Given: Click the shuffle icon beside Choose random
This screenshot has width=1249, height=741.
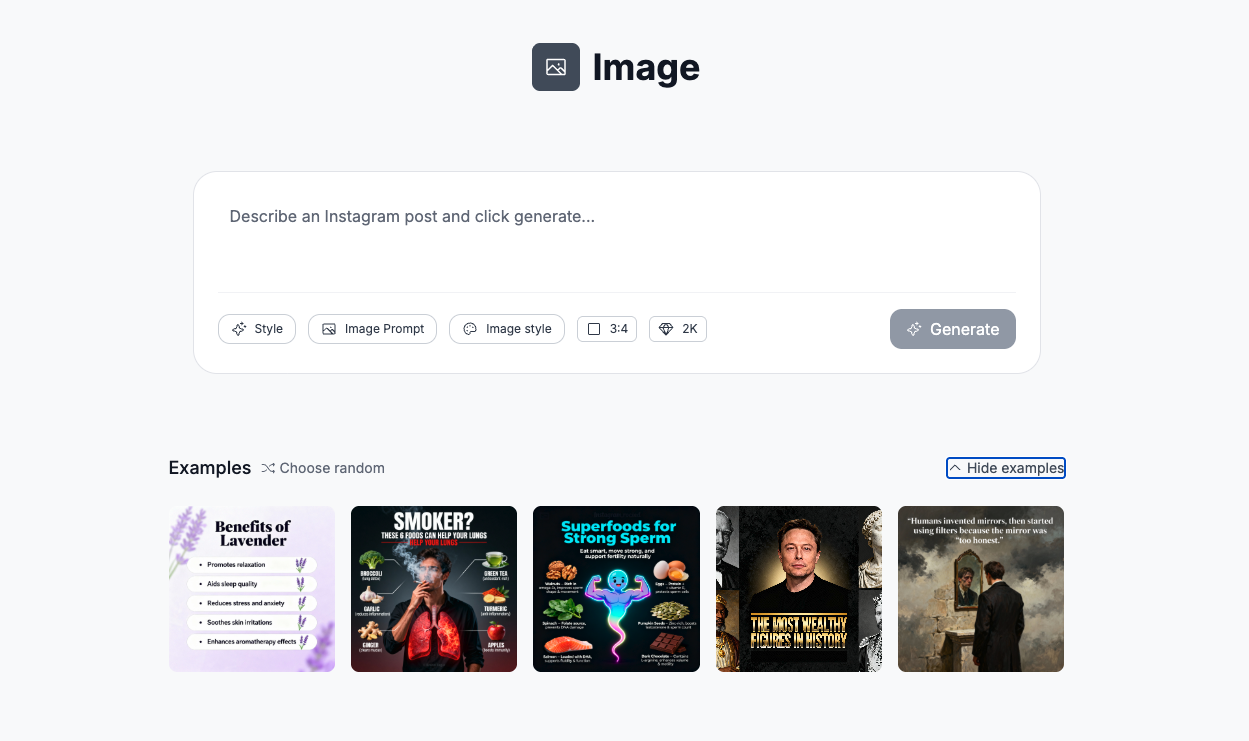Looking at the screenshot, I should pyautogui.click(x=268, y=468).
